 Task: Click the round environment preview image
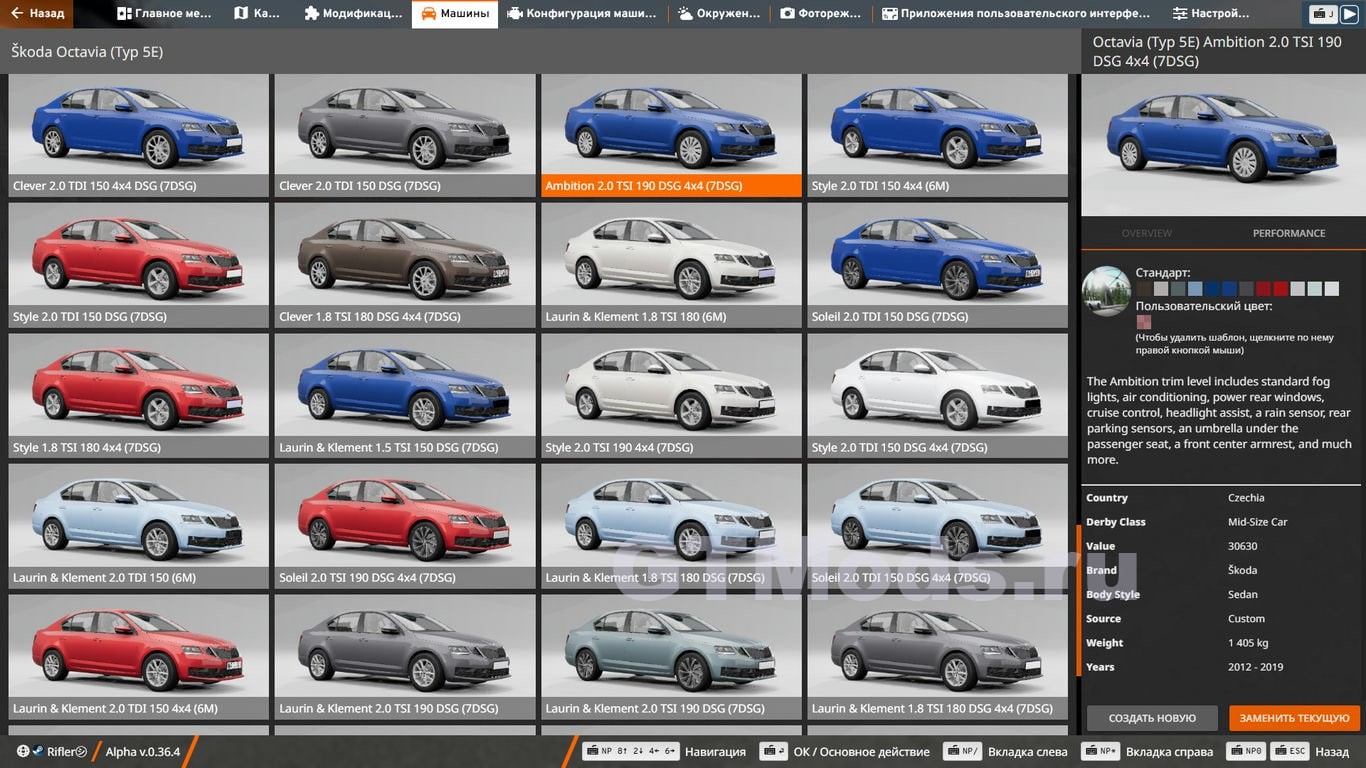[1106, 291]
